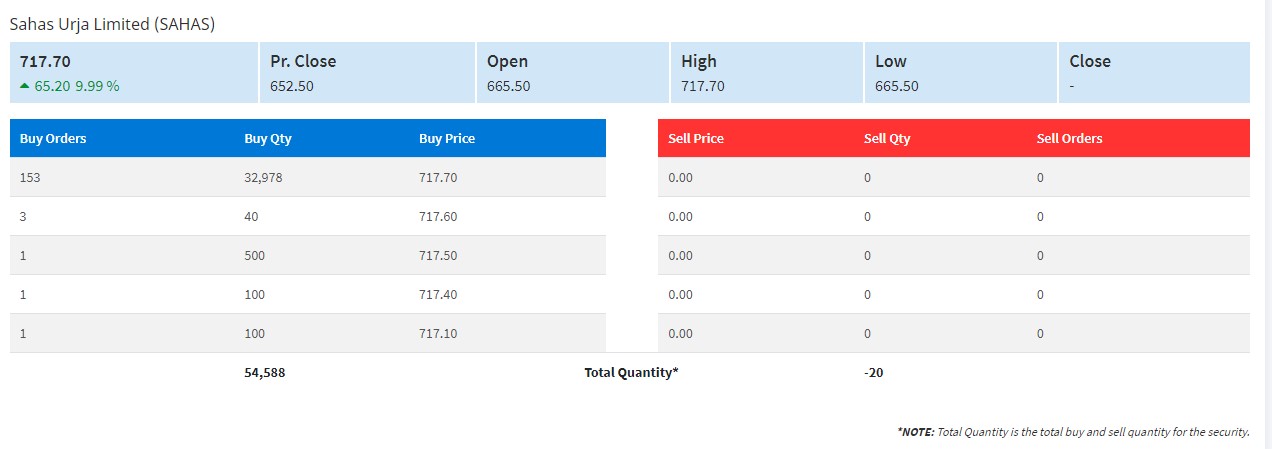Select sell price 0.00 in first sell row
The height and width of the screenshot is (449, 1272).
680,177
